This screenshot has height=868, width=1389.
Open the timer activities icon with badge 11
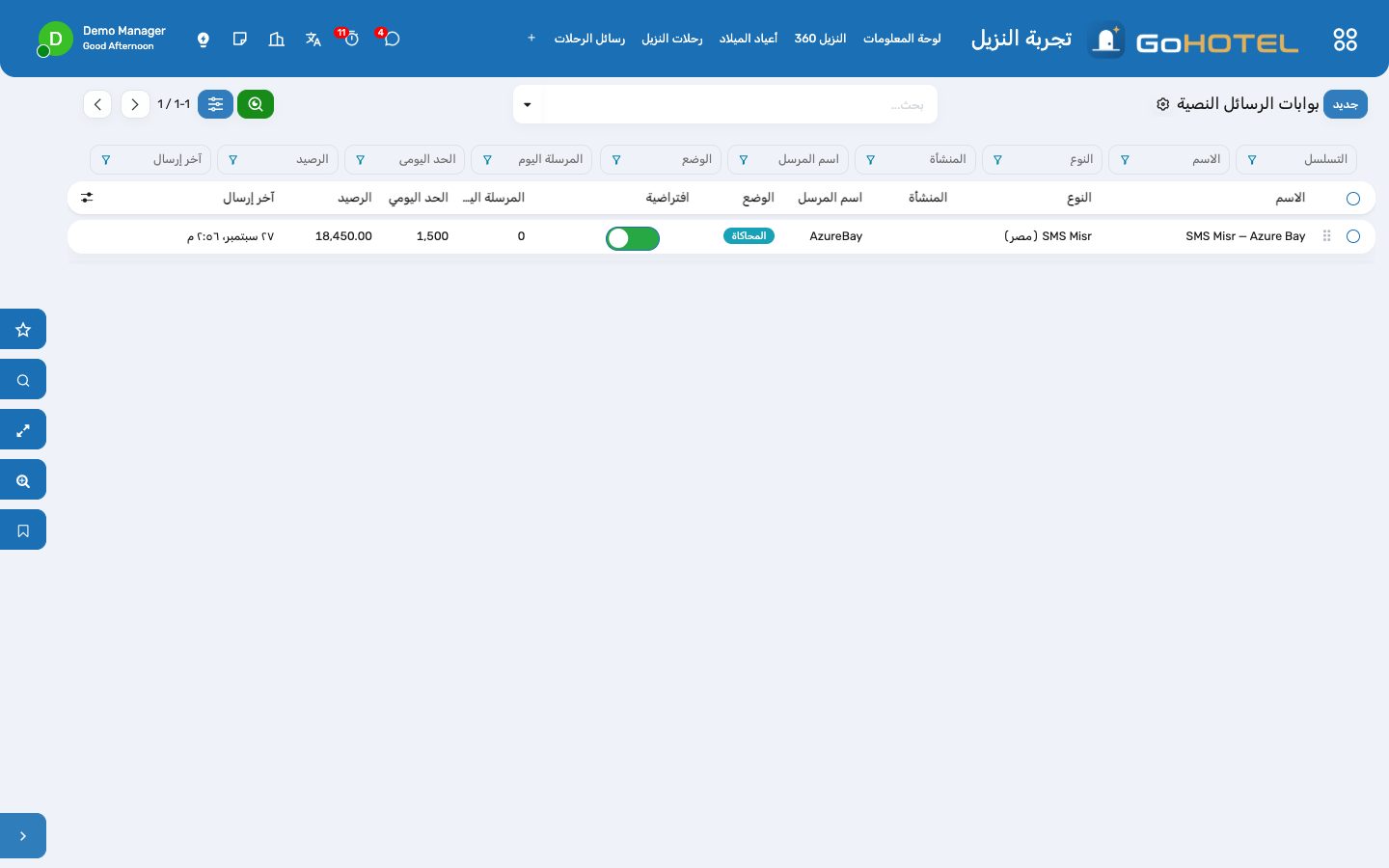point(350,39)
